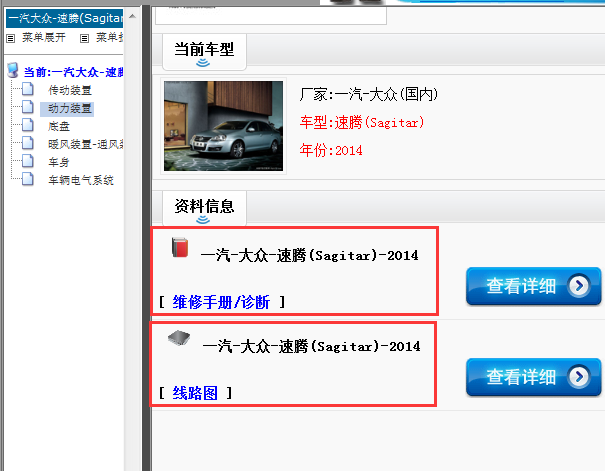Open the 当前车型 section tab
This screenshot has width=605, height=471.
pos(204,52)
